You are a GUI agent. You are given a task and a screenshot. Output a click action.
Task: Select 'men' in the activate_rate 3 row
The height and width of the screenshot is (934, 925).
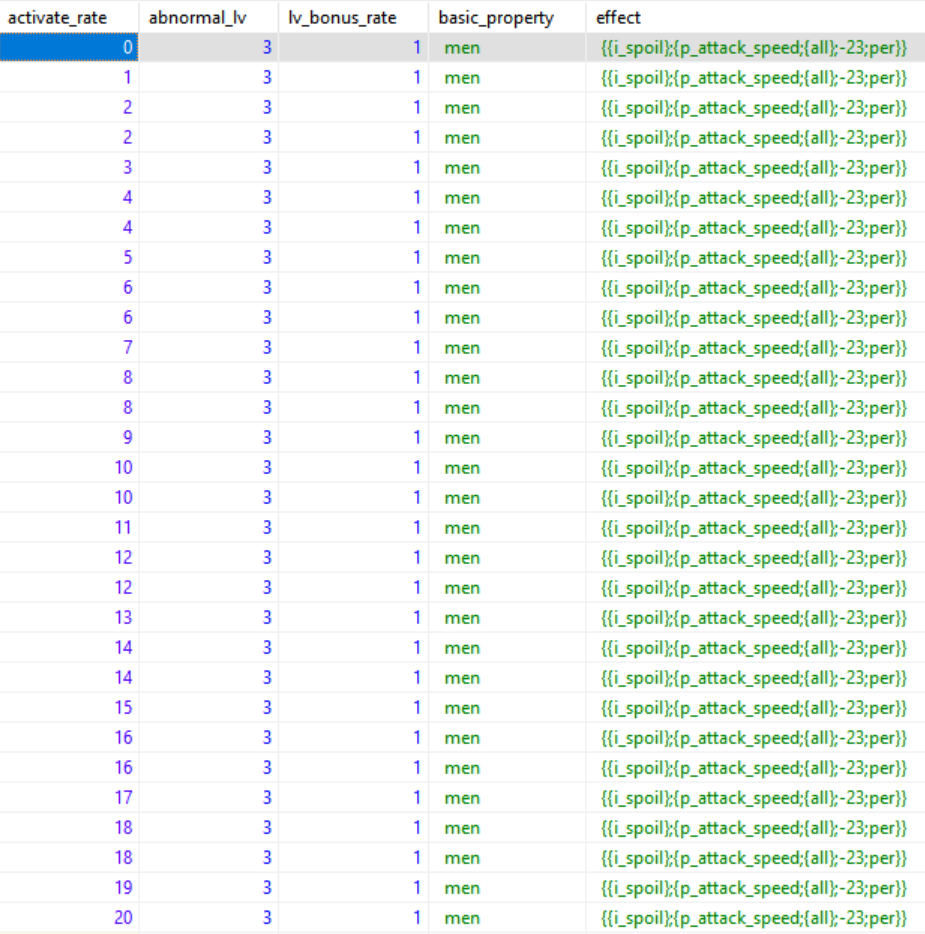coord(462,168)
